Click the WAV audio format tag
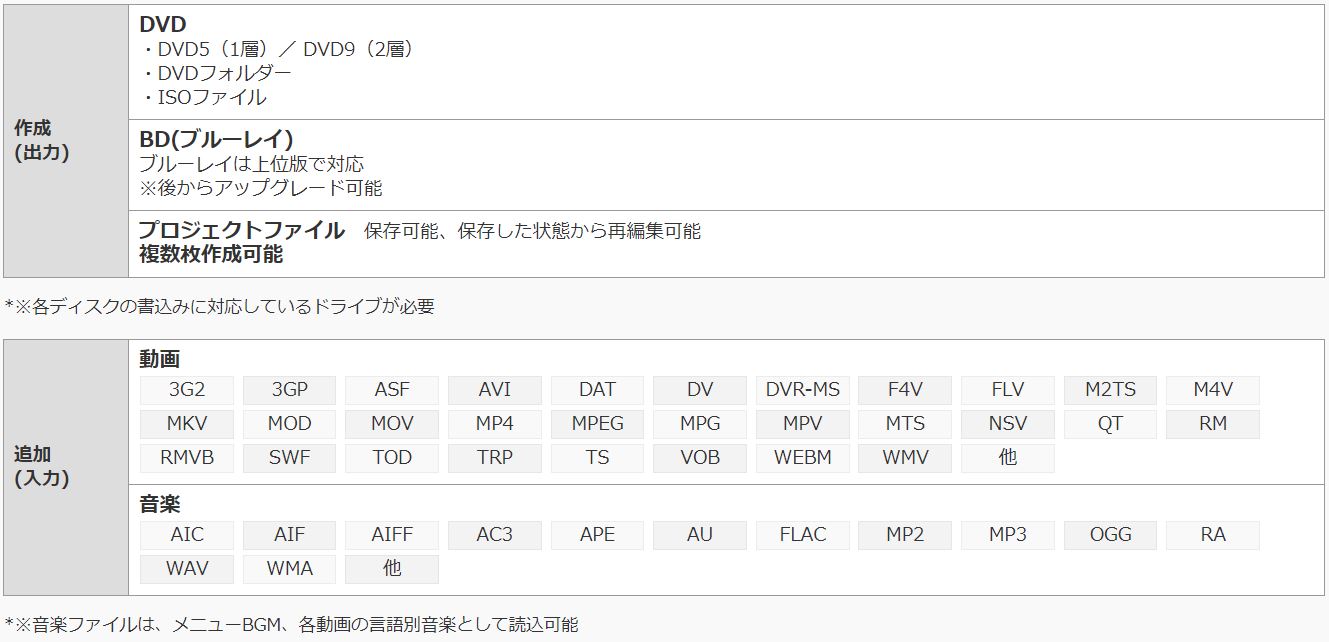The width and height of the screenshot is (1329, 642). pyautogui.click(x=187, y=569)
